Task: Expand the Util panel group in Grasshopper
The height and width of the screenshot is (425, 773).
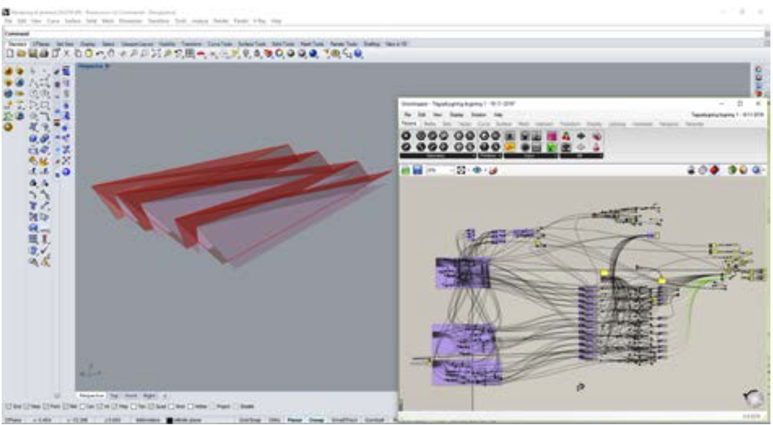Action: (x=582, y=155)
